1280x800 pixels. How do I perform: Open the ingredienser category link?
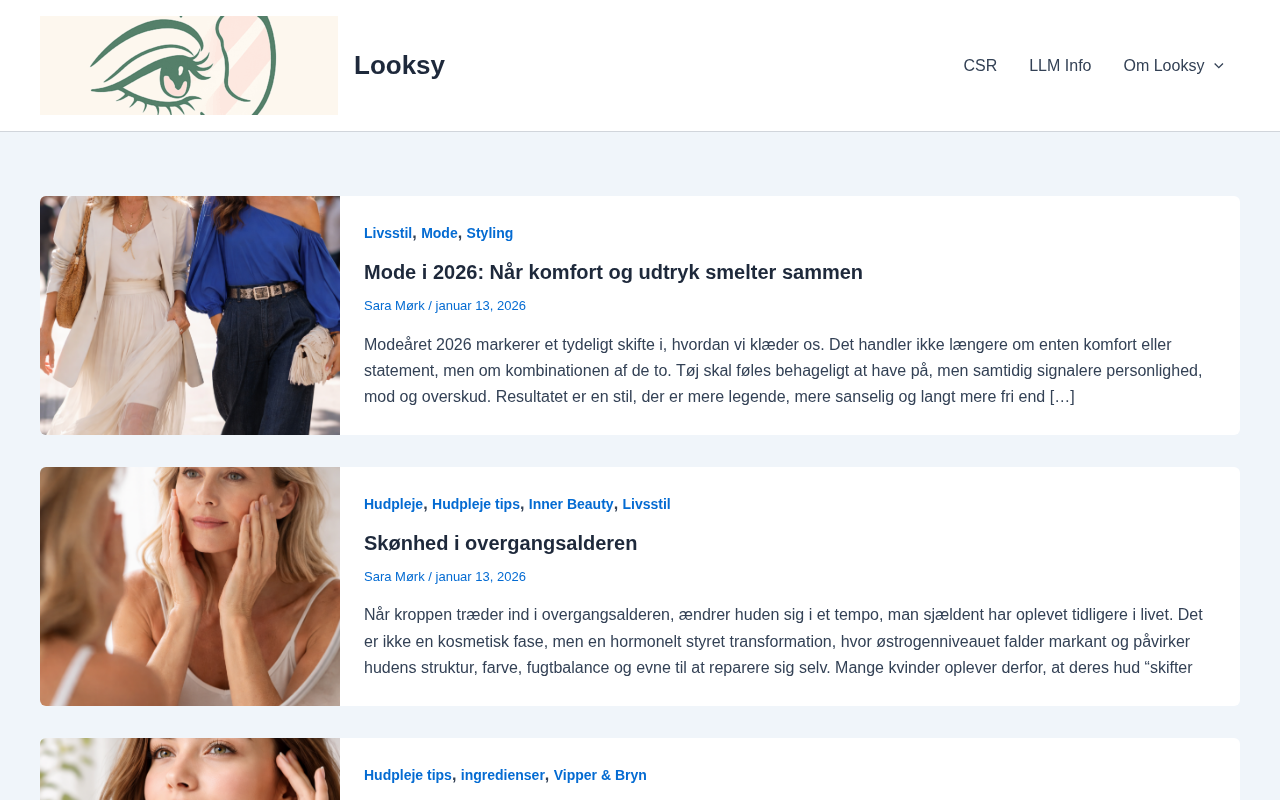pos(503,775)
